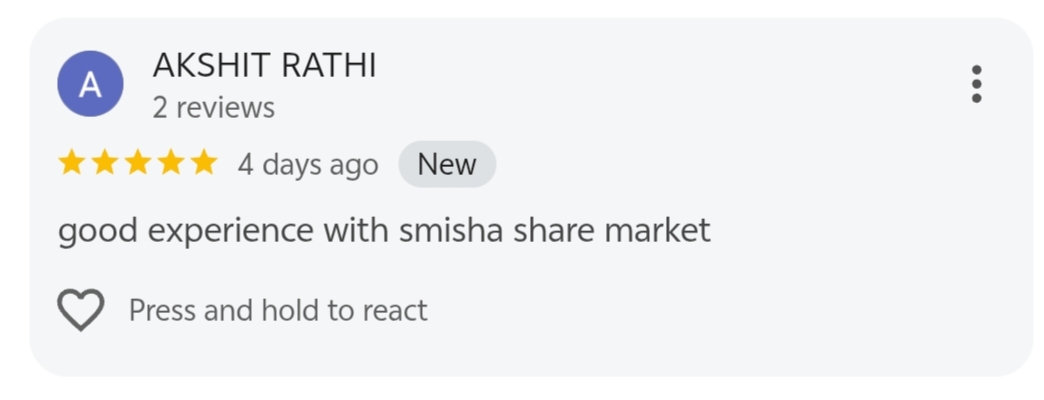Click the '4 days ago' timestamp
1044x400 pixels.
coord(307,164)
